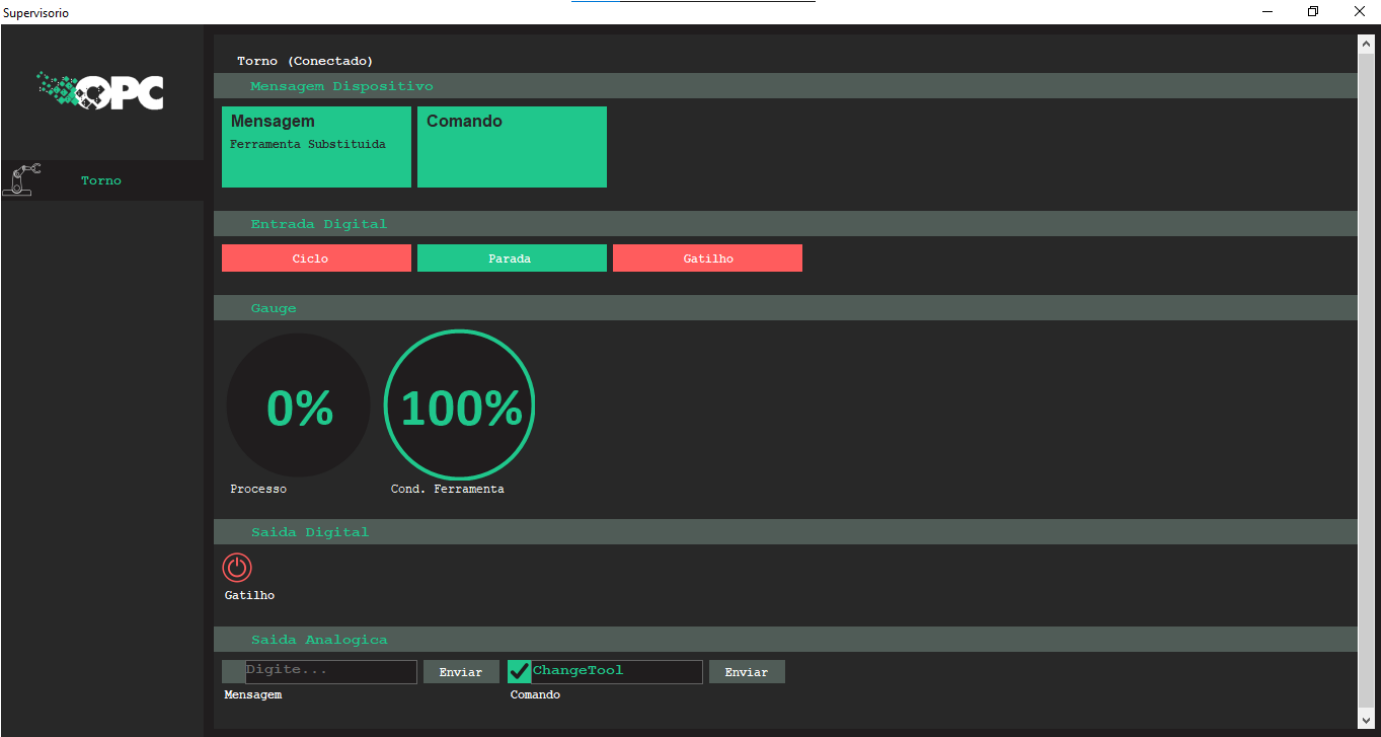Click the Processo 0% gauge
Screen dimensions: 1381x737
[299, 405]
